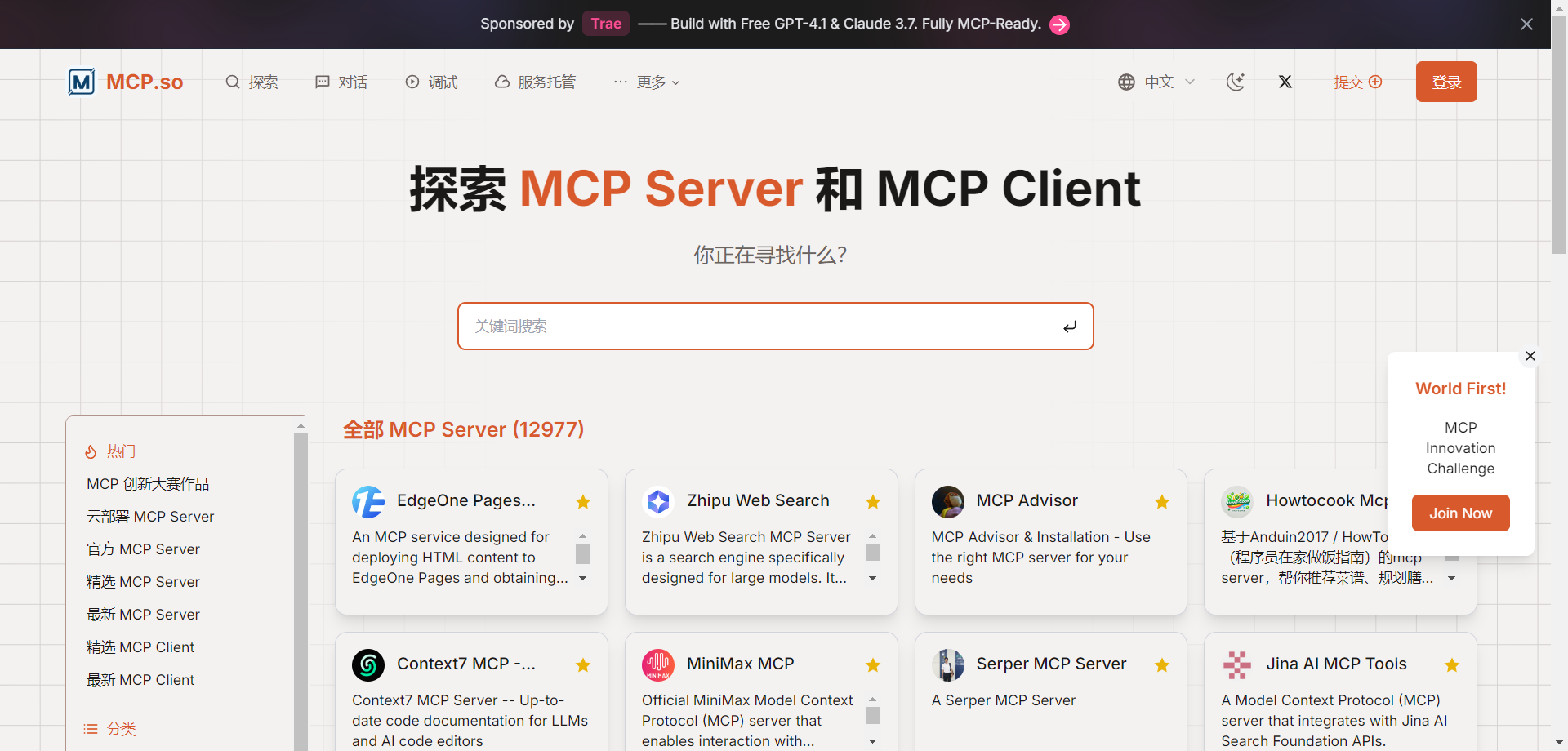This screenshot has width=1568, height=751.
Task: Click sidebar scrollbar up arrow
Action: [301, 425]
